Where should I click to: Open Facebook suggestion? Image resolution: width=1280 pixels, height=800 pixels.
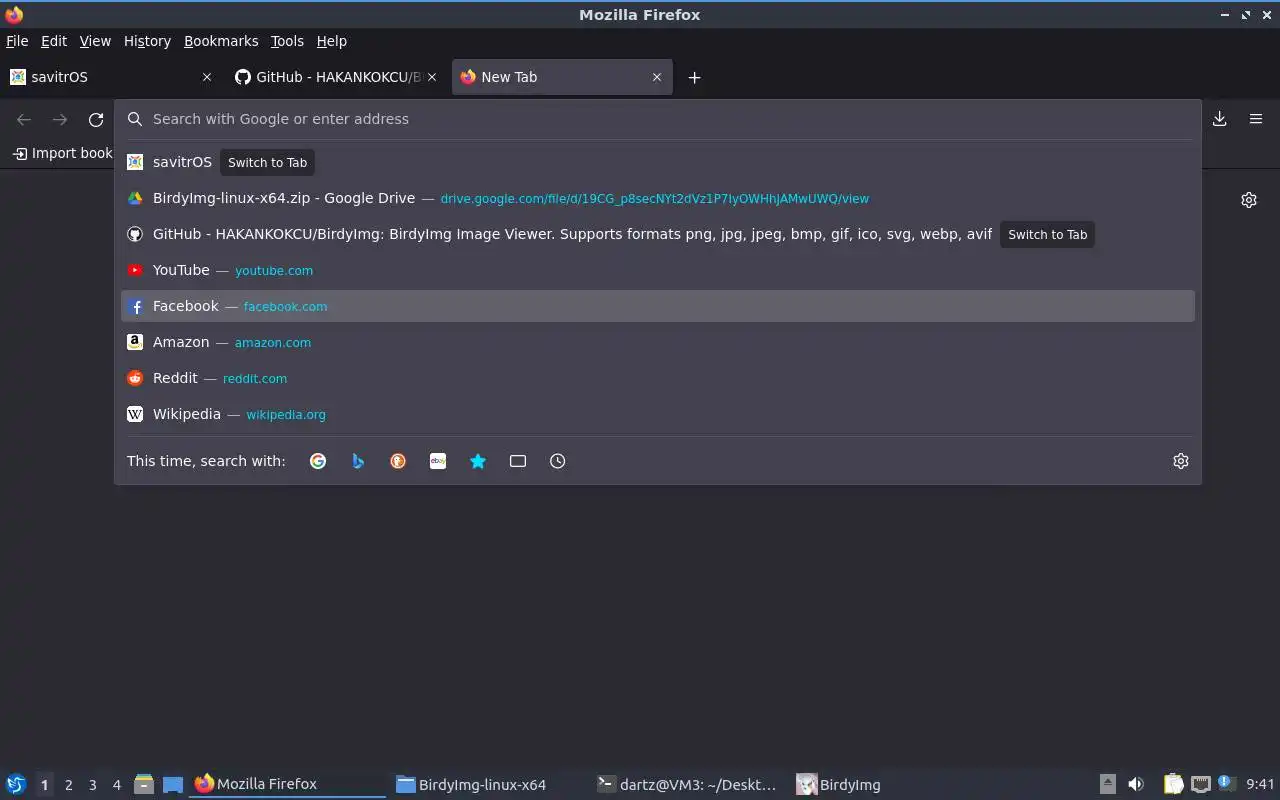658,306
